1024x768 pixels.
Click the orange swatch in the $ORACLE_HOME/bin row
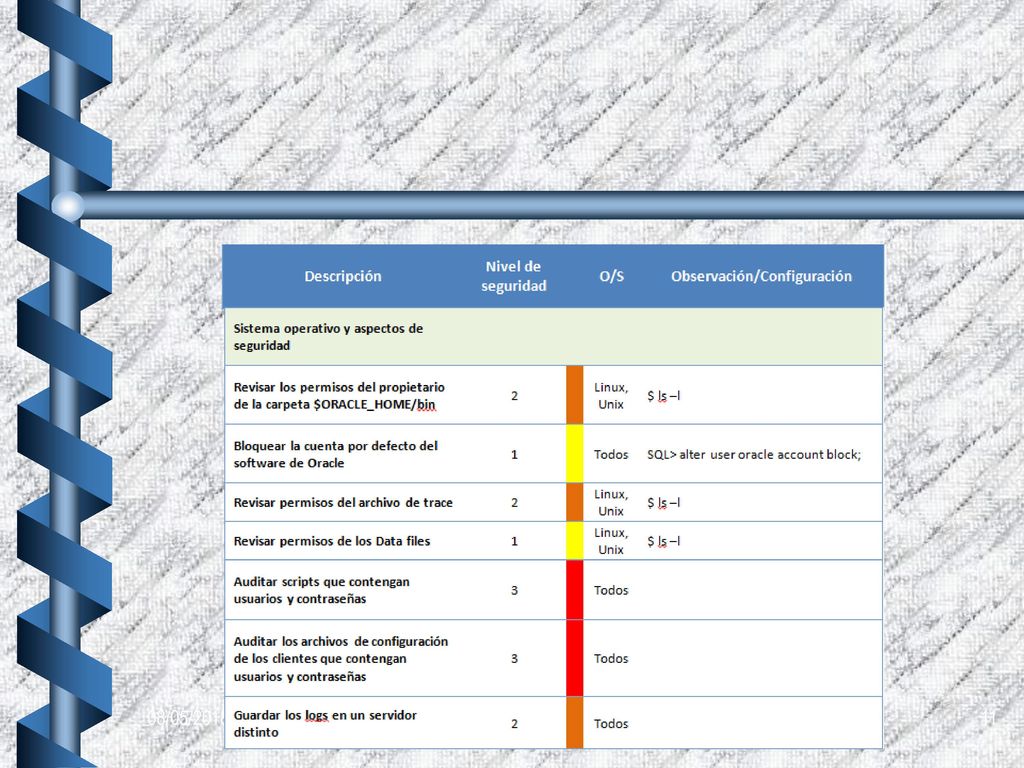point(575,395)
